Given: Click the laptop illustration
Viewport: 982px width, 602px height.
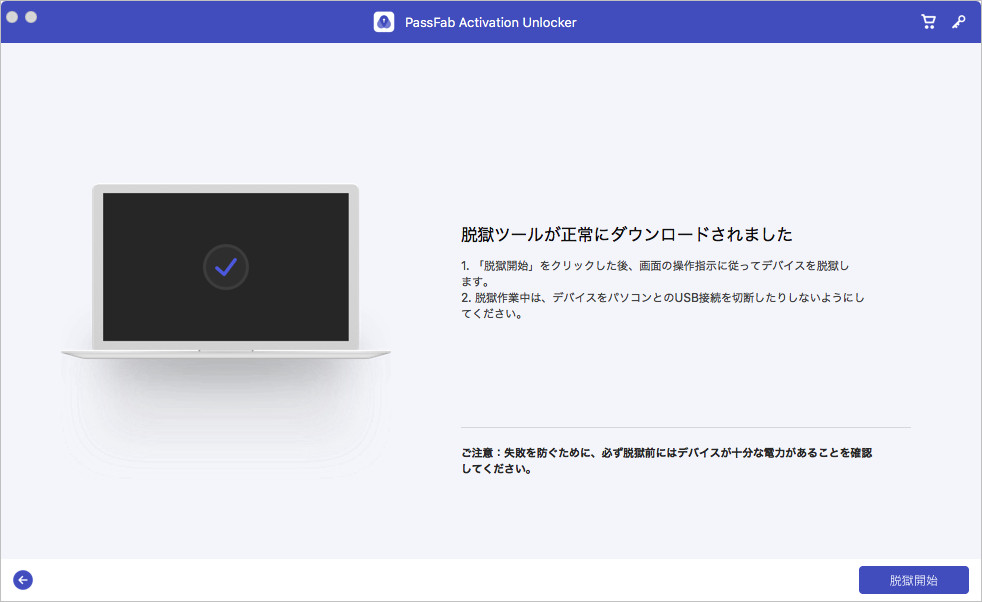Looking at the screenshot, I should coord(225,271).
